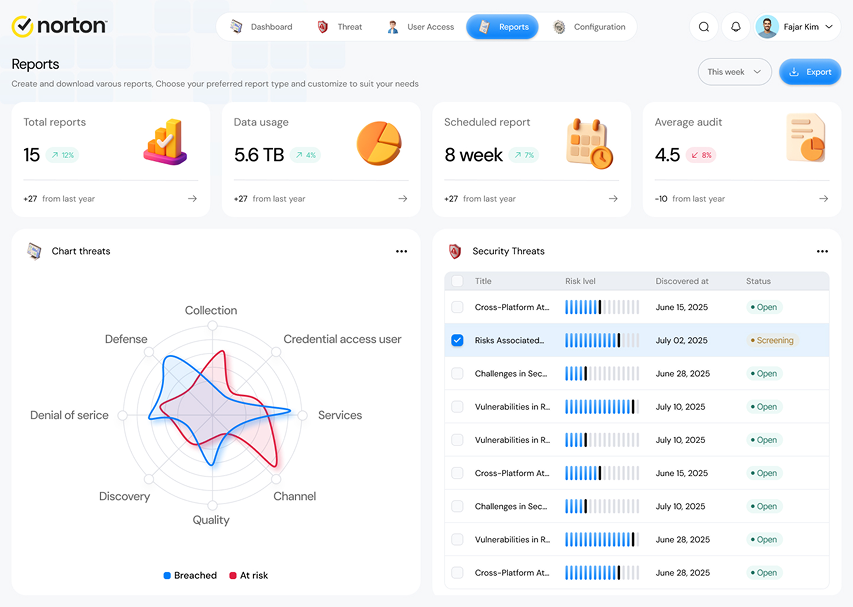Click the search magnifier icon
The height and width of the screenshot is (607, 853).
click(703, 27)
